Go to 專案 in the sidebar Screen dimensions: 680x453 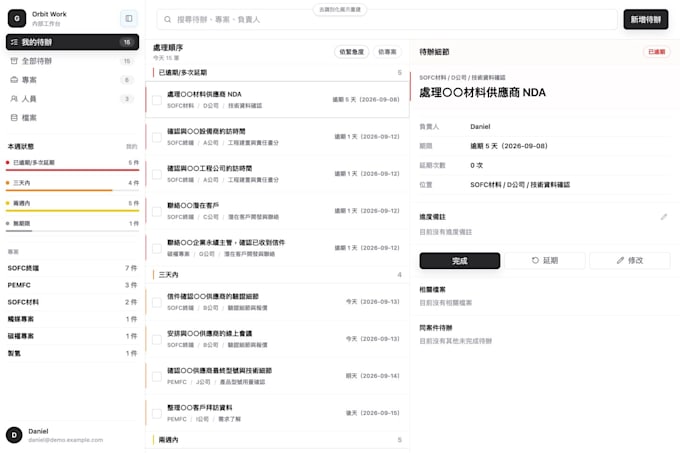72,80
